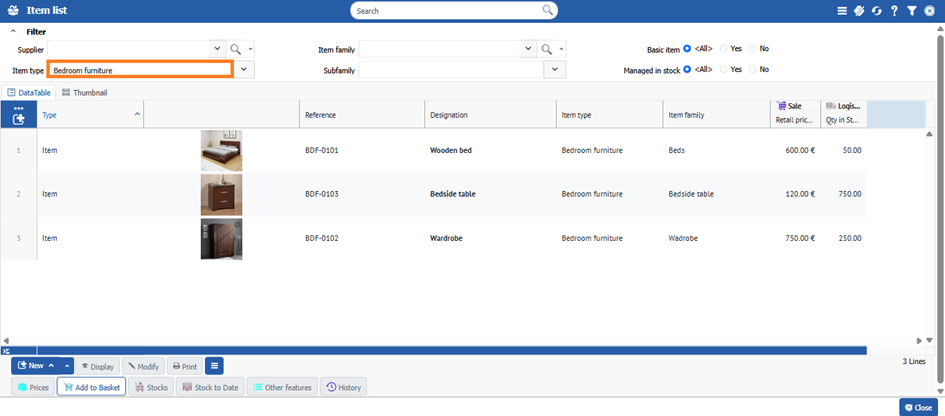945x416 pixels.
Task: Click the blue list menu icon beside Print
Action: (215, 366)
